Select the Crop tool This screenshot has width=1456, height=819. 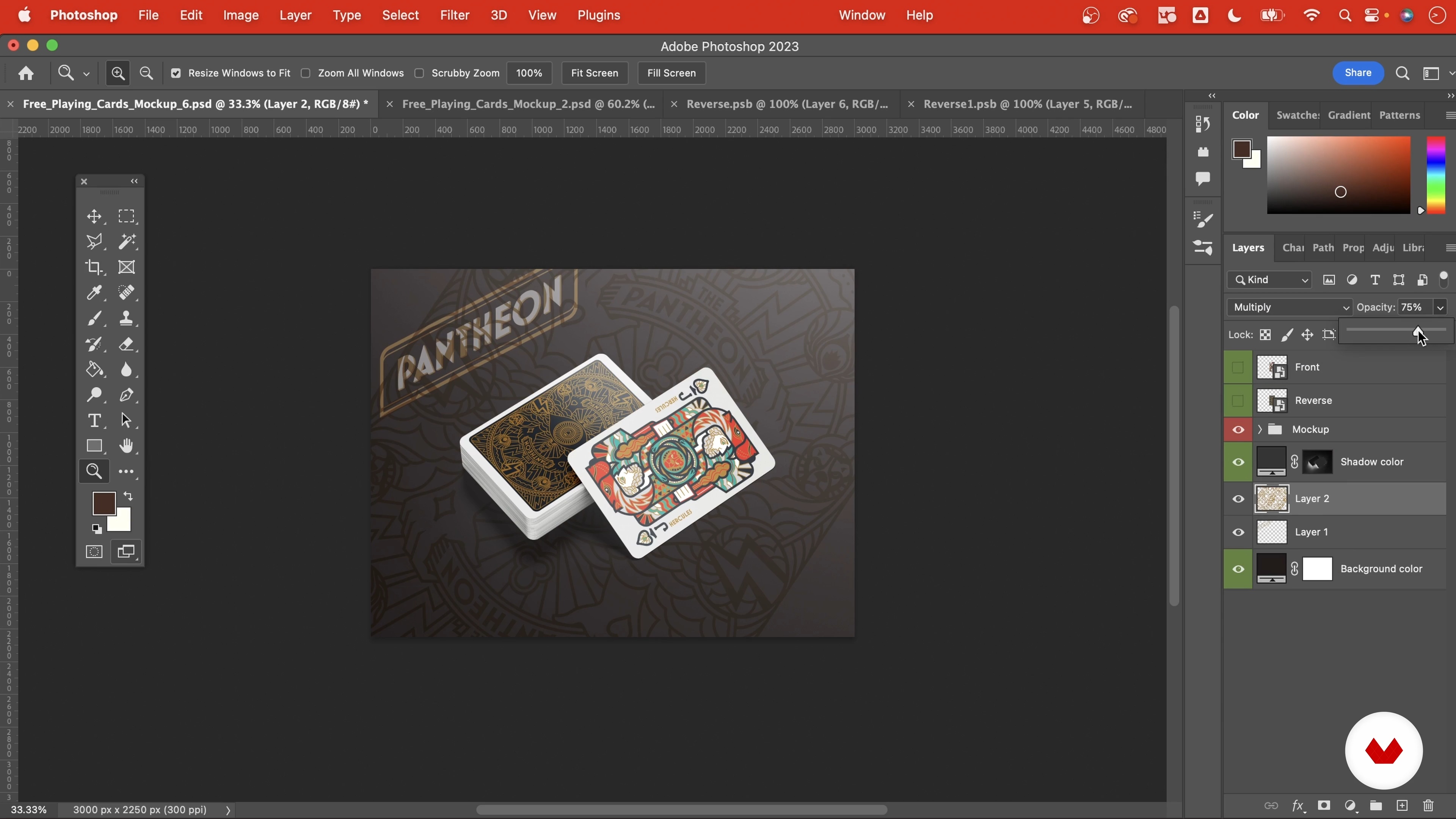(94, 267)
